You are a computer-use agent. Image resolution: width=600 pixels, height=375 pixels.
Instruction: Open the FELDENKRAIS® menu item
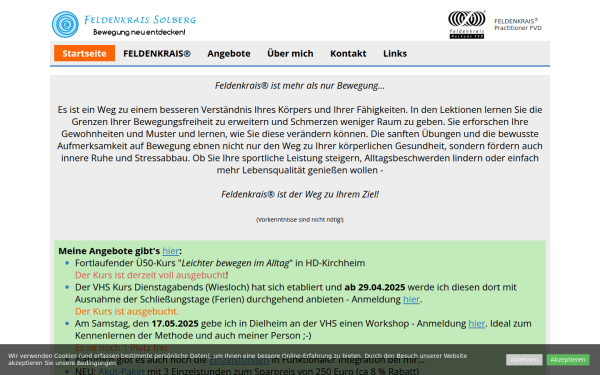pyautogui.click(x=157, y=53)
